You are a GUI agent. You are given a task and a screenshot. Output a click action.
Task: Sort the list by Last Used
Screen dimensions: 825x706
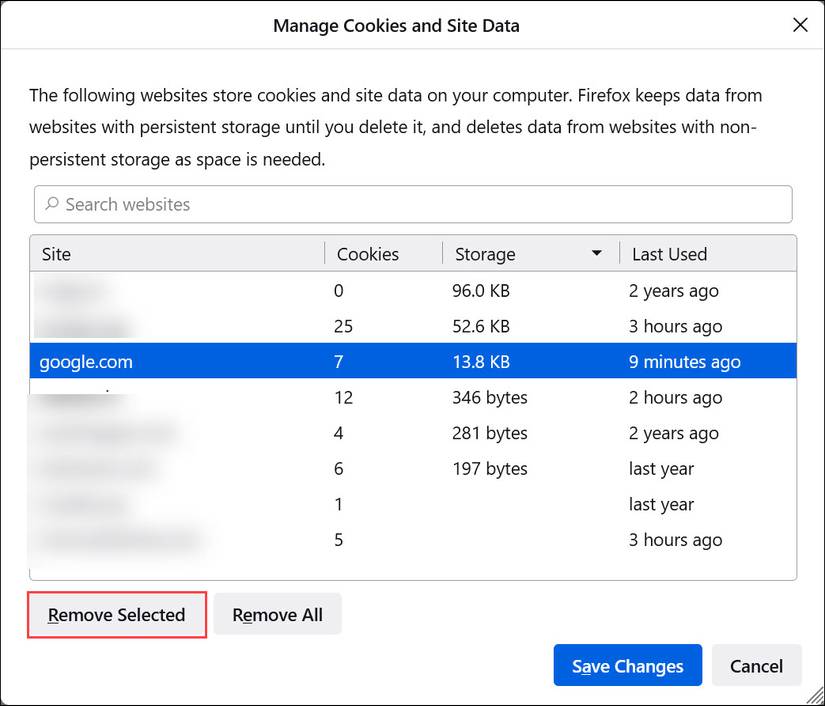(668, 254)
